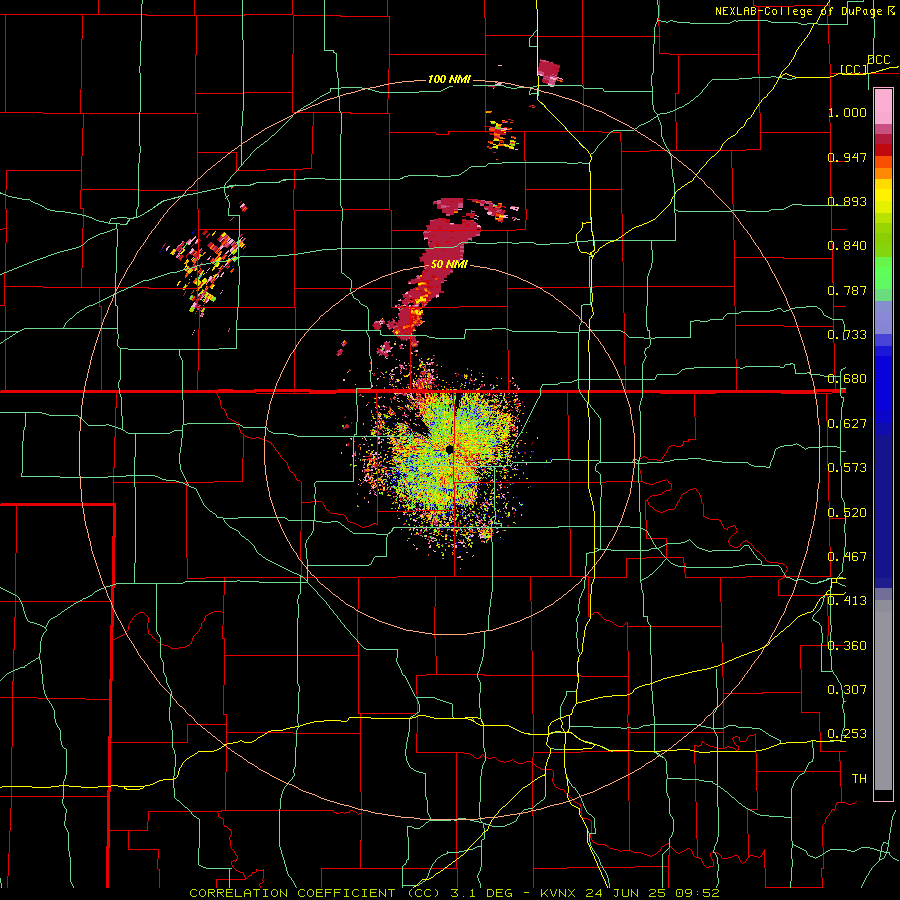Select the 0.680 scale value
The width and height of the screenshot is (900, 900).
847,379
